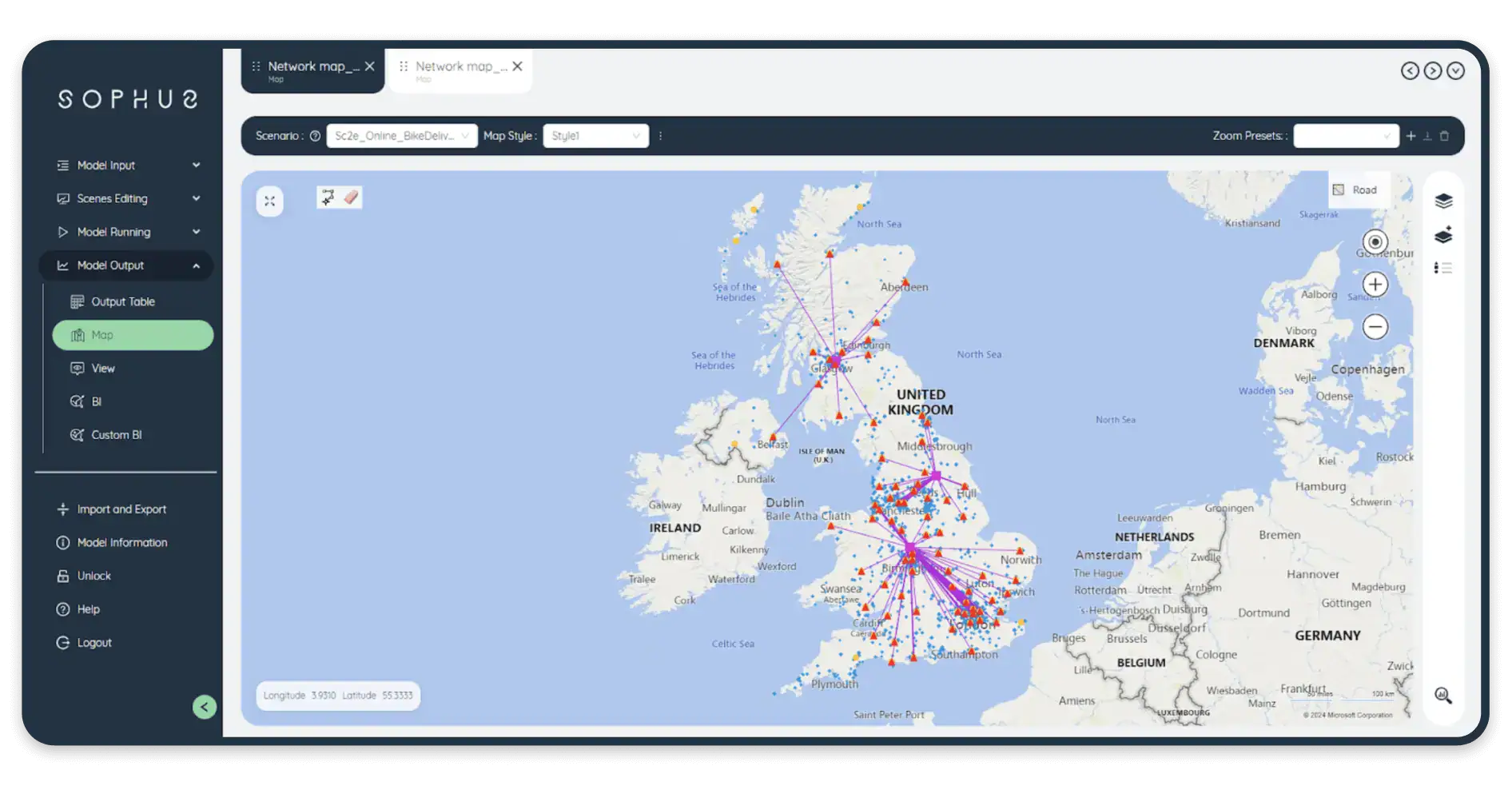Open the map layers panel
1512x786 pixels.
point(1443,201)
